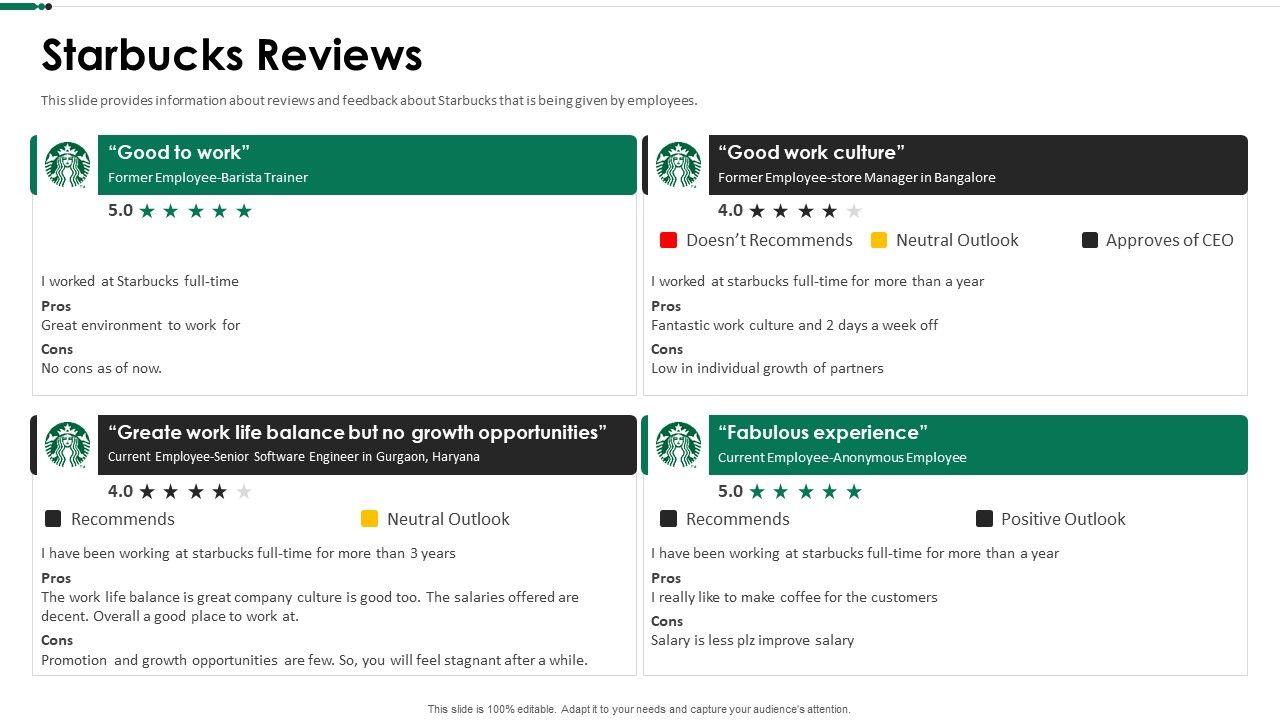Click the Pros label in the "Good work culture" review
1280x720 pixels.
point(666,306)
